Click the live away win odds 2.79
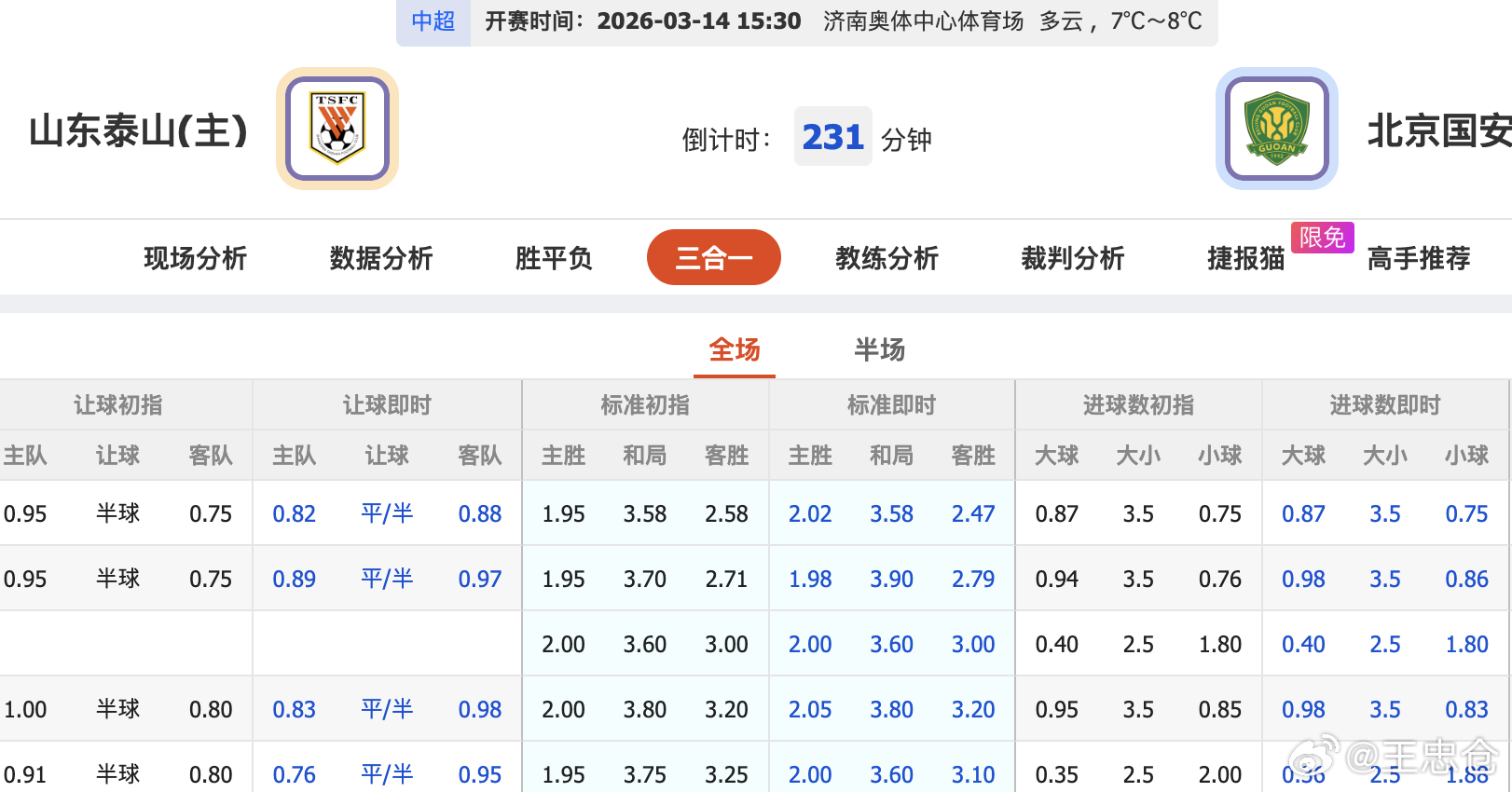Viewport: 1512px width, 792px height. (973, 580)
